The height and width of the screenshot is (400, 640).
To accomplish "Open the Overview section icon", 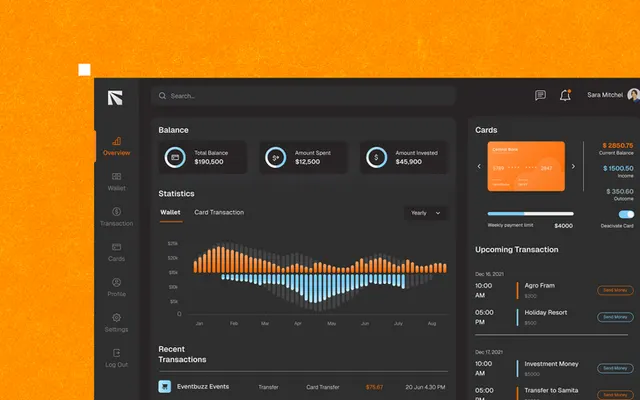I will pos(116,141).
